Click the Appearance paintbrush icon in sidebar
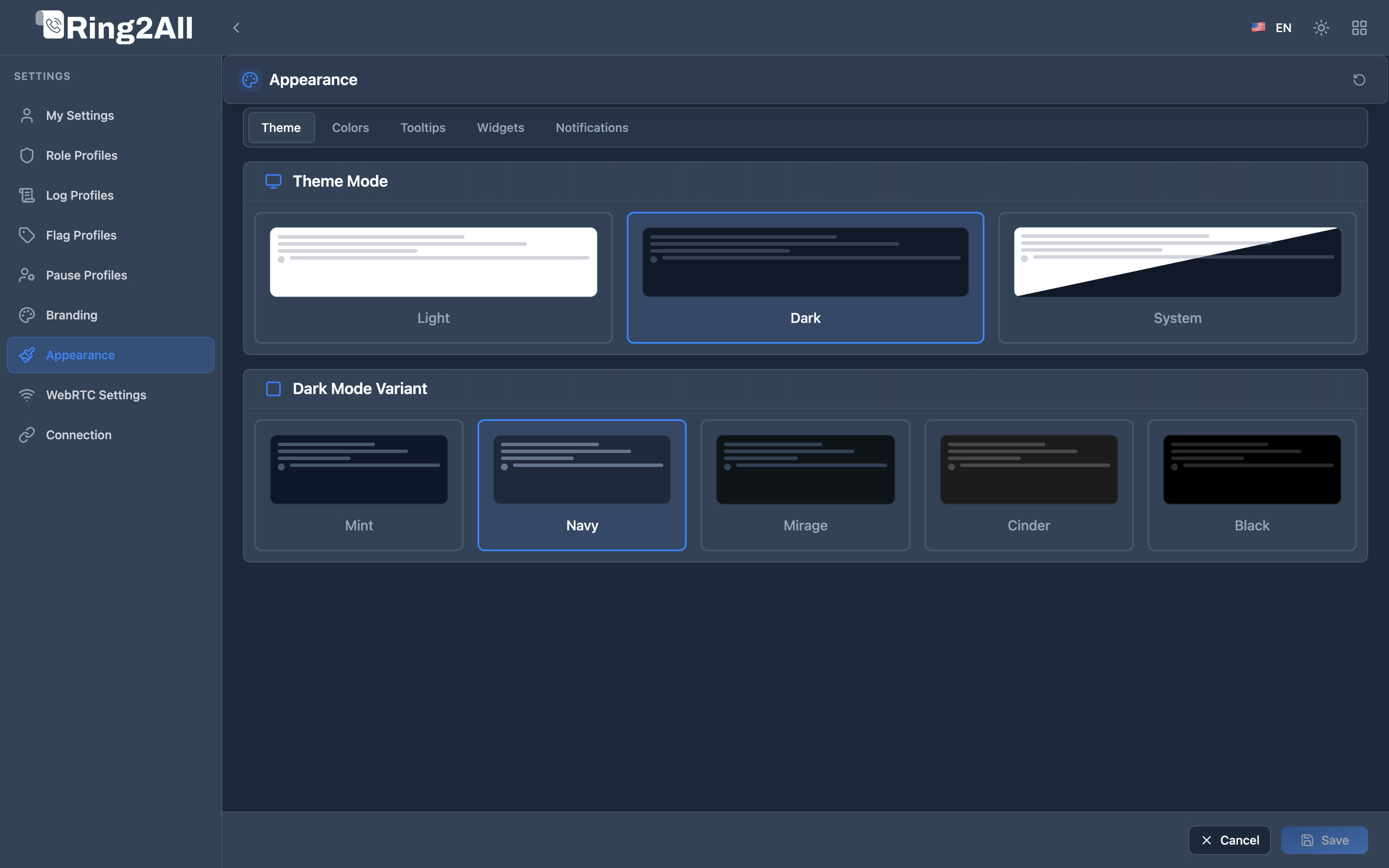Viewport: 1389px width, 868px height. click(x=27, y=355)
